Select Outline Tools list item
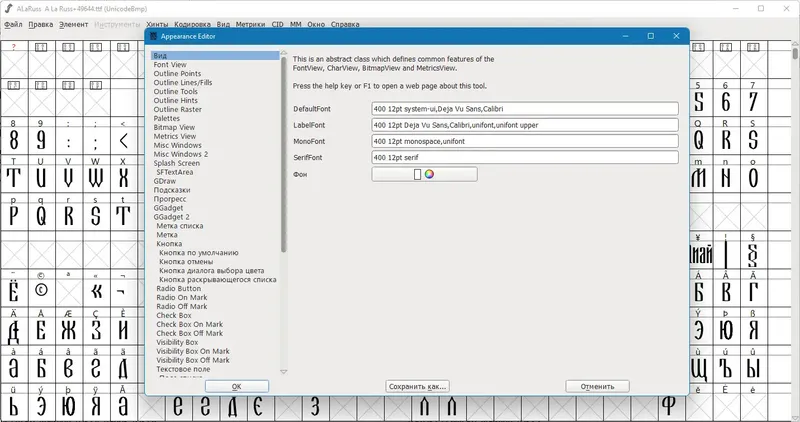800x422 pixels. (x=176, y=91)
